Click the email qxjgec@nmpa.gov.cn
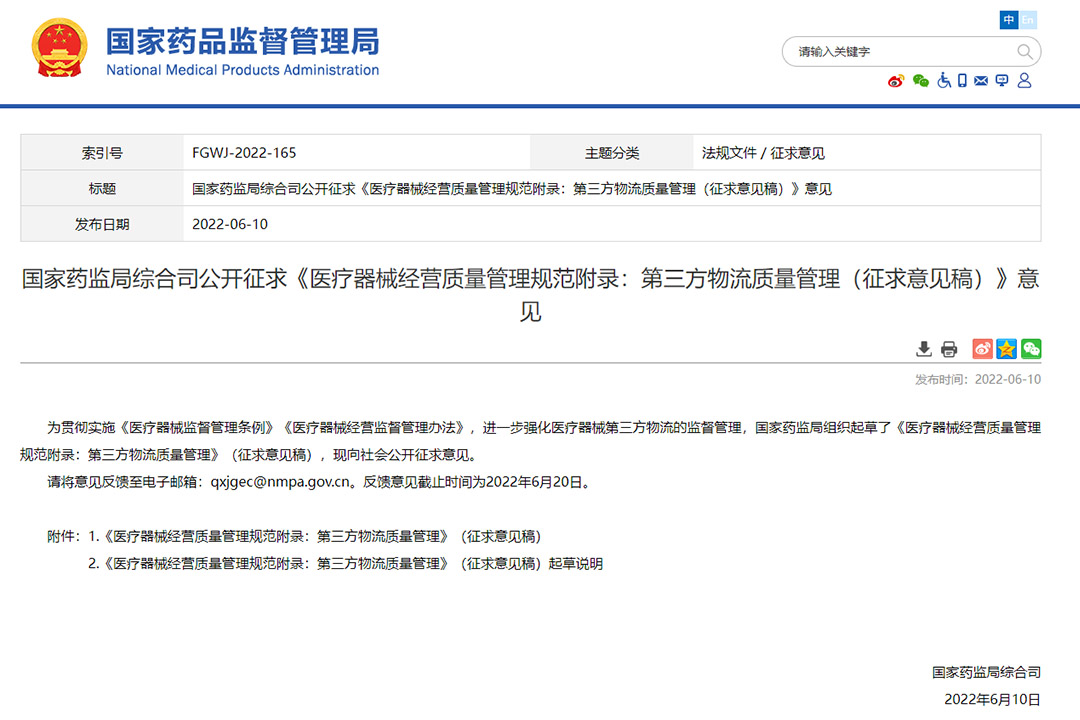The height and width of the screenshot is (720, 1080). 280,482
